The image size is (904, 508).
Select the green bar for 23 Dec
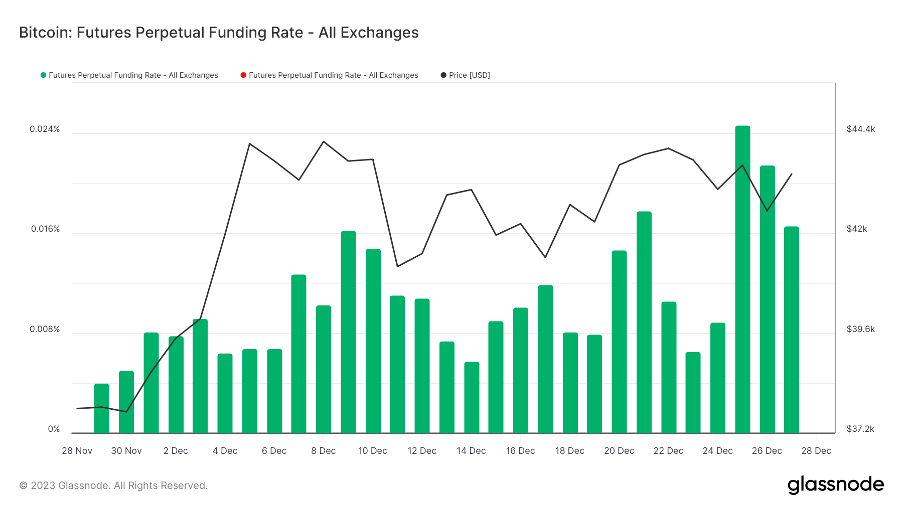693,393
